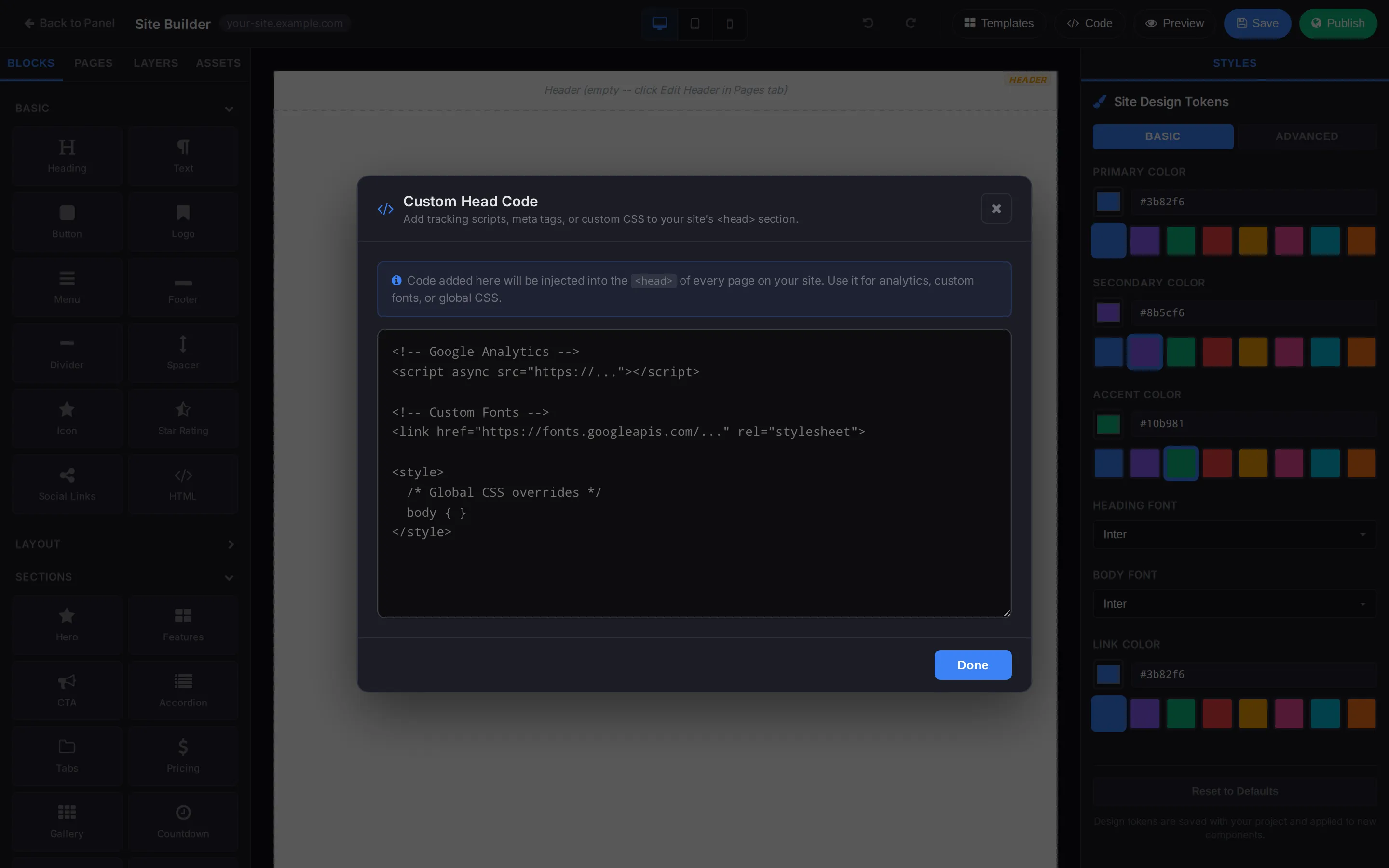Select BASIC design tokens mode

pos(1163,136)
